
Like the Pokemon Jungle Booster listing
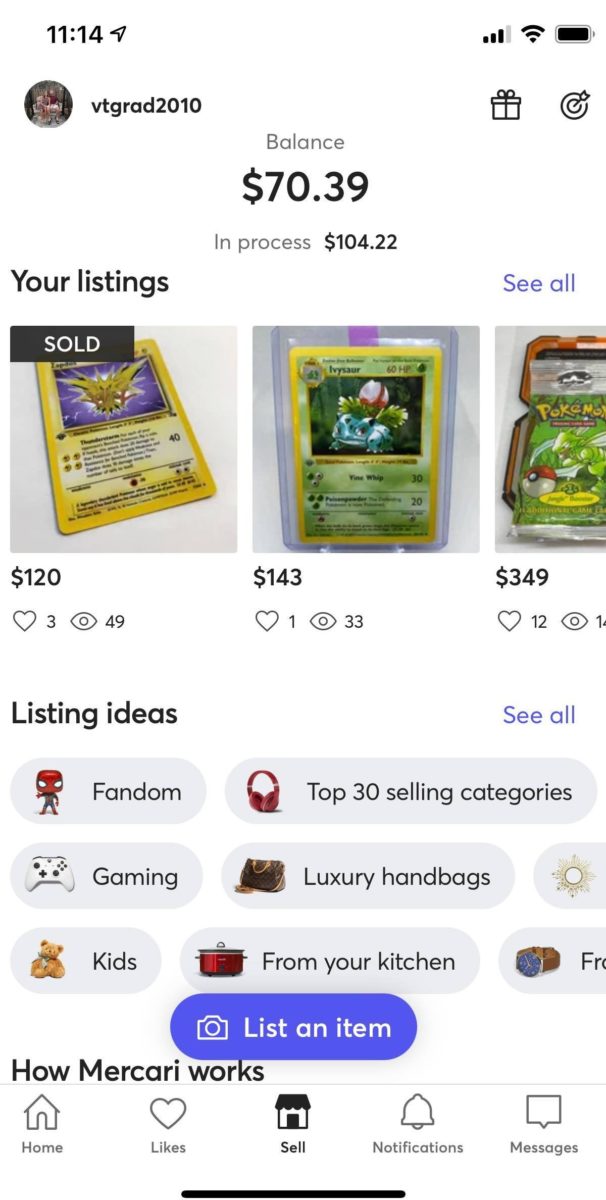tap(512, 621)
